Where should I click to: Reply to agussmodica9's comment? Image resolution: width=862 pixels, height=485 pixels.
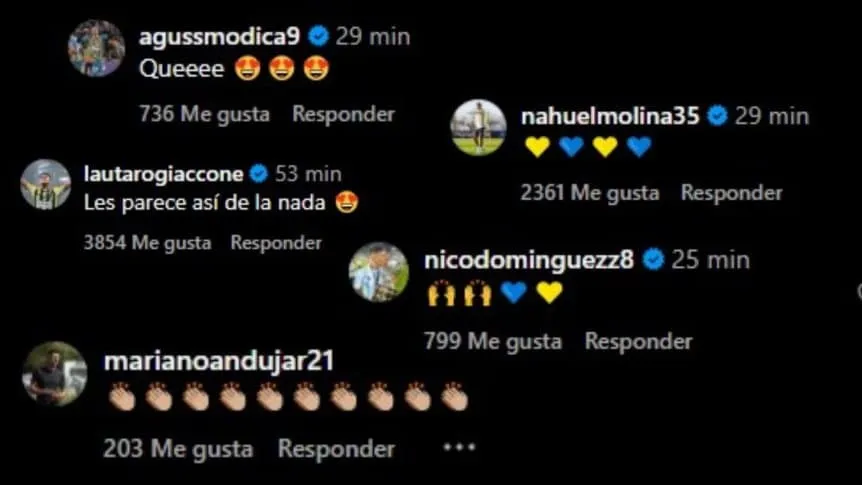(x=344, y=114)
